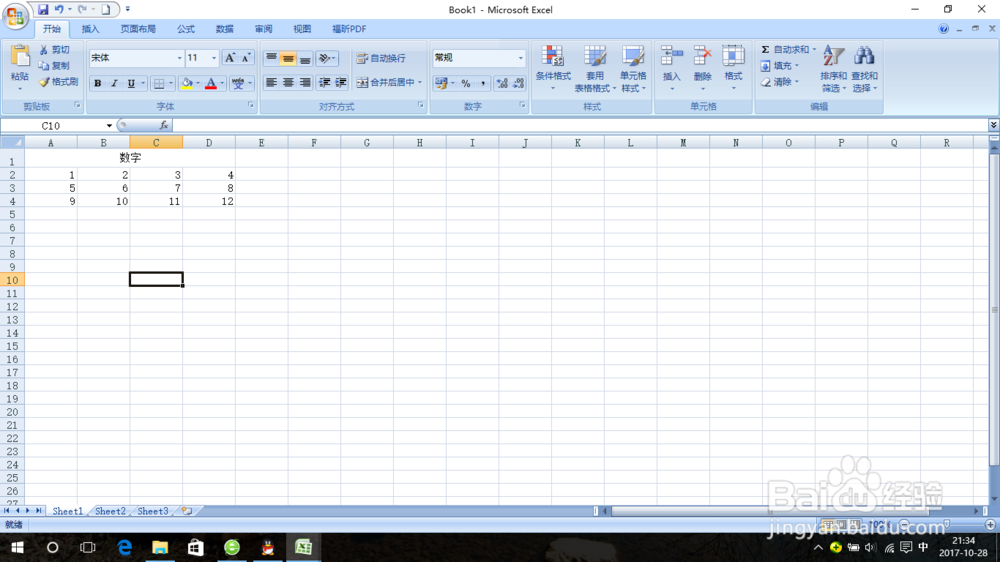Switch to the 插入 ribbon tab
Viewport: 1000px width, 562px height.
(91, 29)
